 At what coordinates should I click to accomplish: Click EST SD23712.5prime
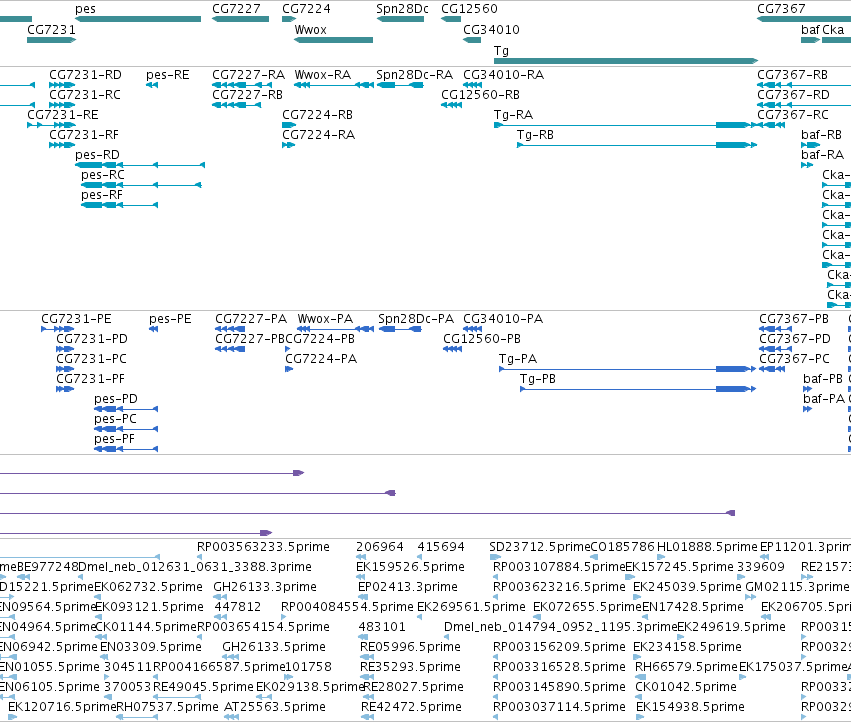coord(539,547)
